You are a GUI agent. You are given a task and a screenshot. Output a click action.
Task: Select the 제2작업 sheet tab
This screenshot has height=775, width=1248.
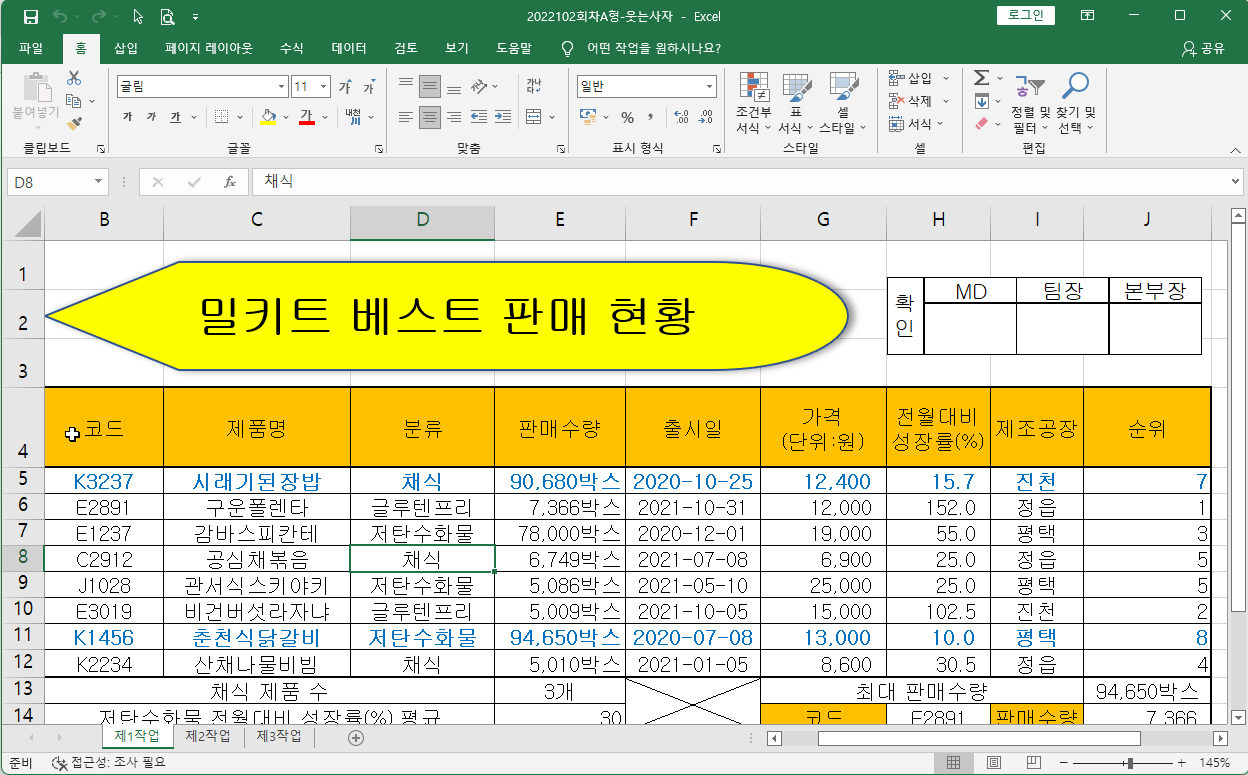point(208,737)
